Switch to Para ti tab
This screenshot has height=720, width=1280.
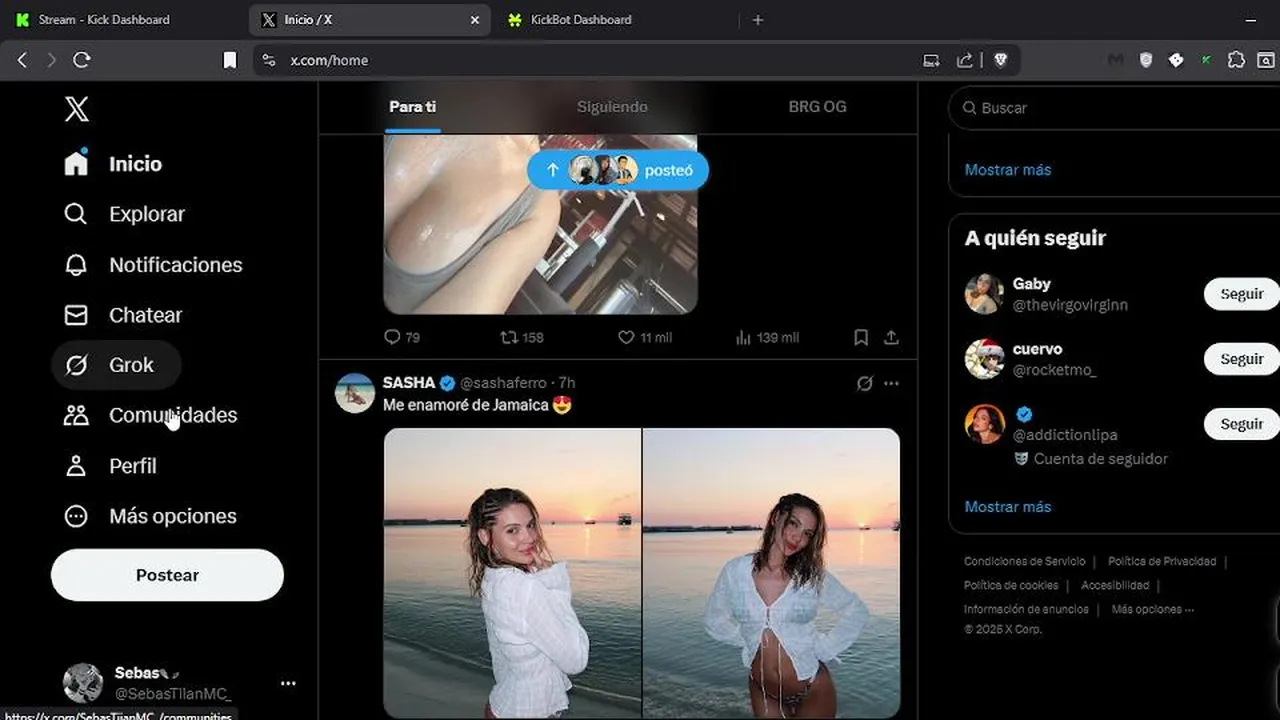[412, 107]
